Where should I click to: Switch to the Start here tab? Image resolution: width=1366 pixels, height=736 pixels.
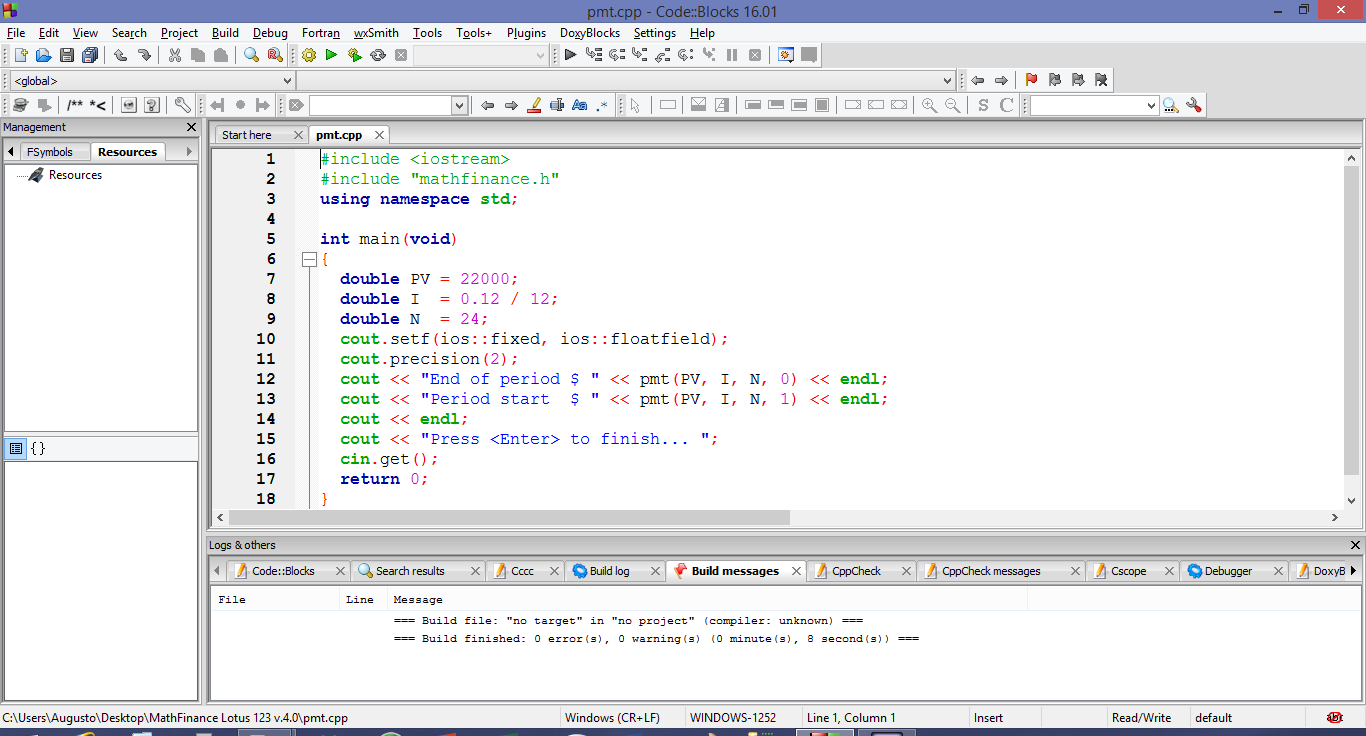pos(247,135)
